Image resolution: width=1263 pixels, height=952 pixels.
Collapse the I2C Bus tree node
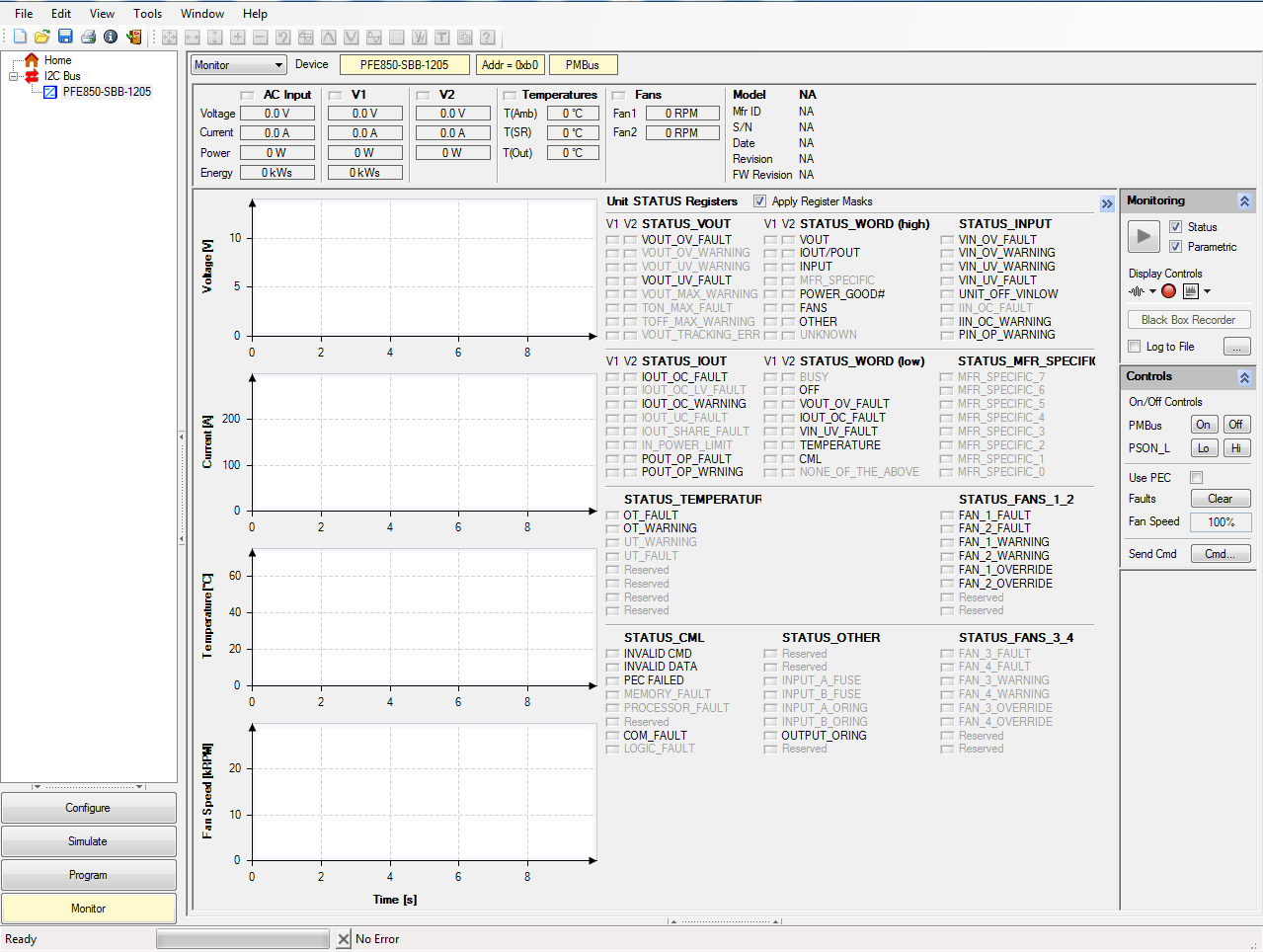tap(14, 76)
